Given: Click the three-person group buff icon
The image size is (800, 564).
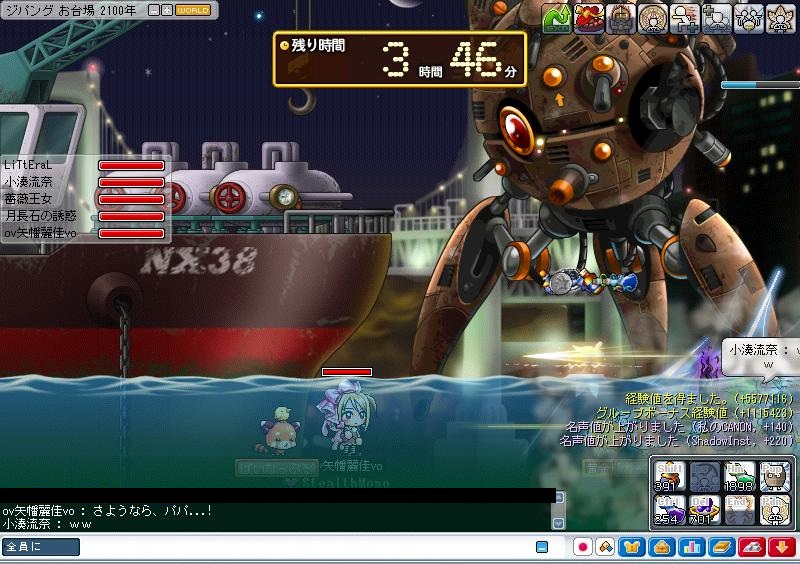Looking at the screenshot, I should (x=748, y=18).
